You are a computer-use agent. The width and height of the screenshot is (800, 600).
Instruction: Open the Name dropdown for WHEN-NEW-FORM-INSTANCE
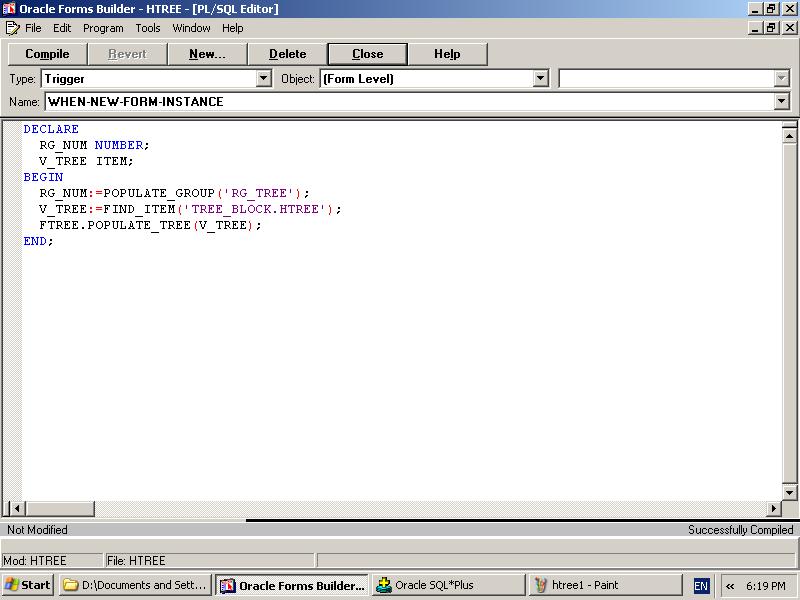pyautogui.click(x=781, y=102)
